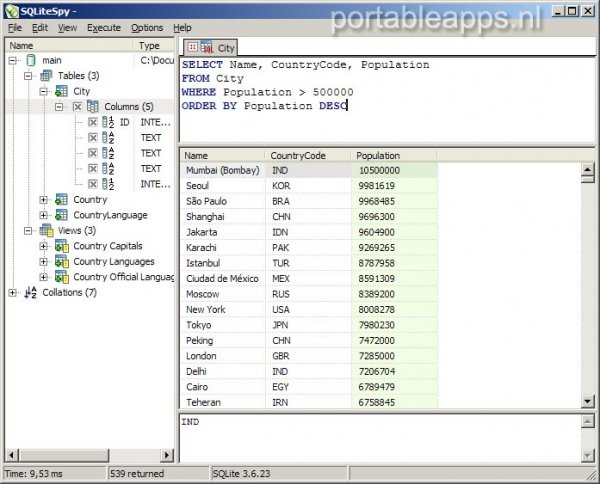Collapse the Tables (3) node
This screenshot has width=600, height=484.
[x=28, y=76]
